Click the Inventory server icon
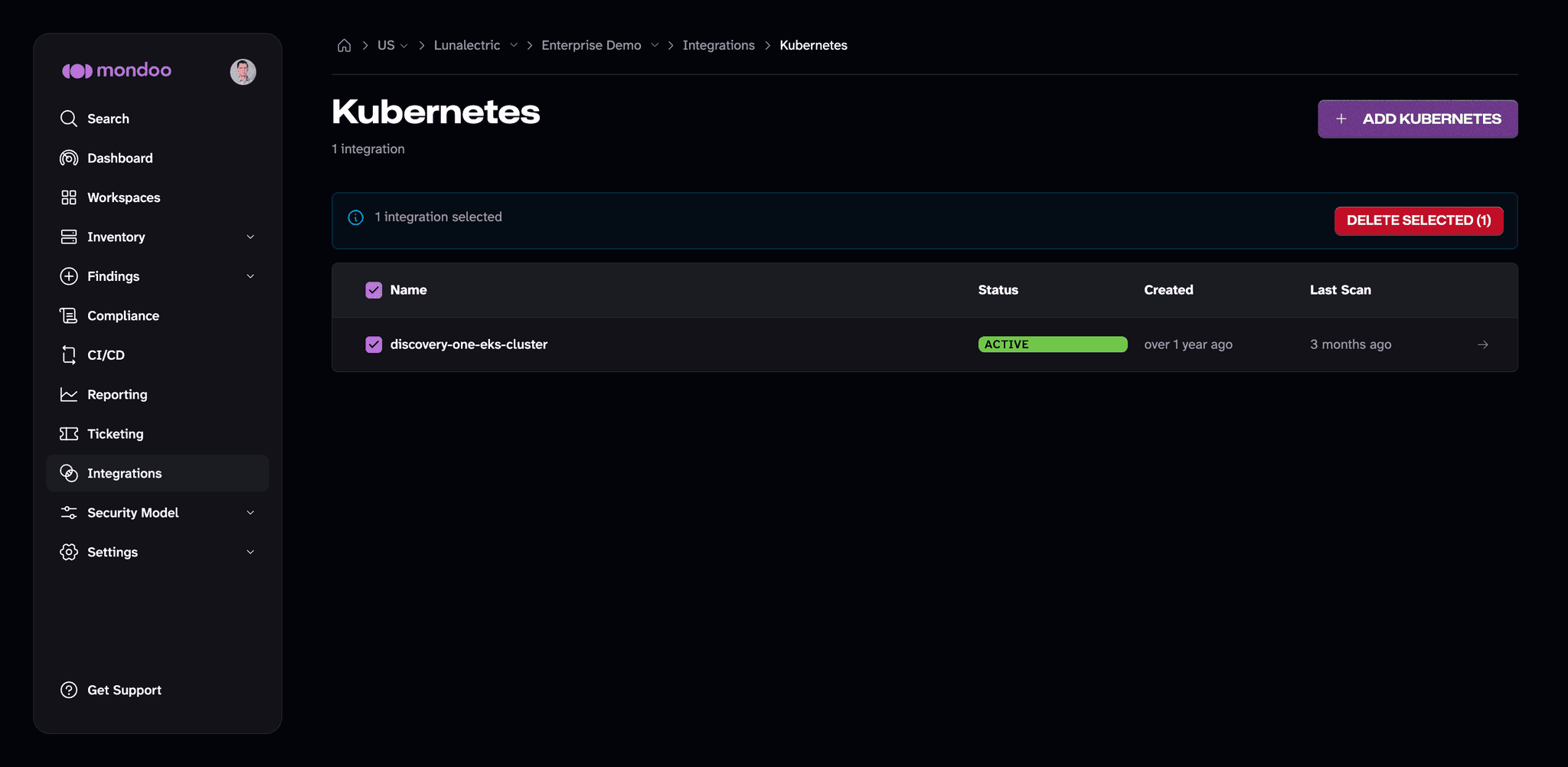This screenshot has width=1568, height=767. [x=69, y=237]
